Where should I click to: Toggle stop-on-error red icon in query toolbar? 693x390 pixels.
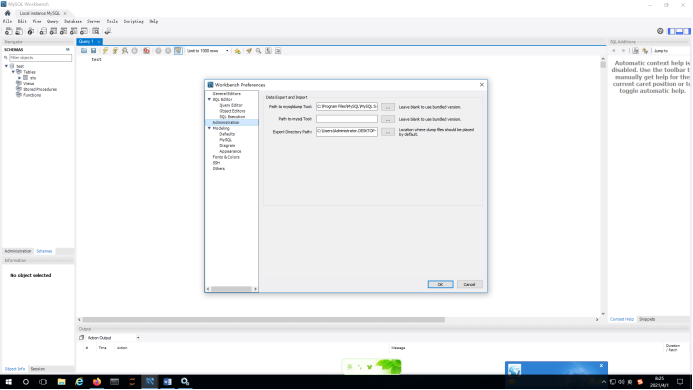click(146, 51)
